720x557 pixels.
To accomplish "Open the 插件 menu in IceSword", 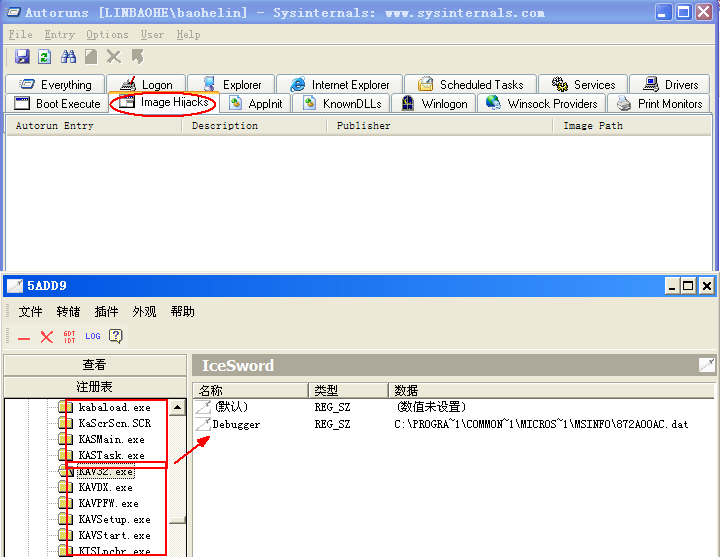I will coord(106,312).
